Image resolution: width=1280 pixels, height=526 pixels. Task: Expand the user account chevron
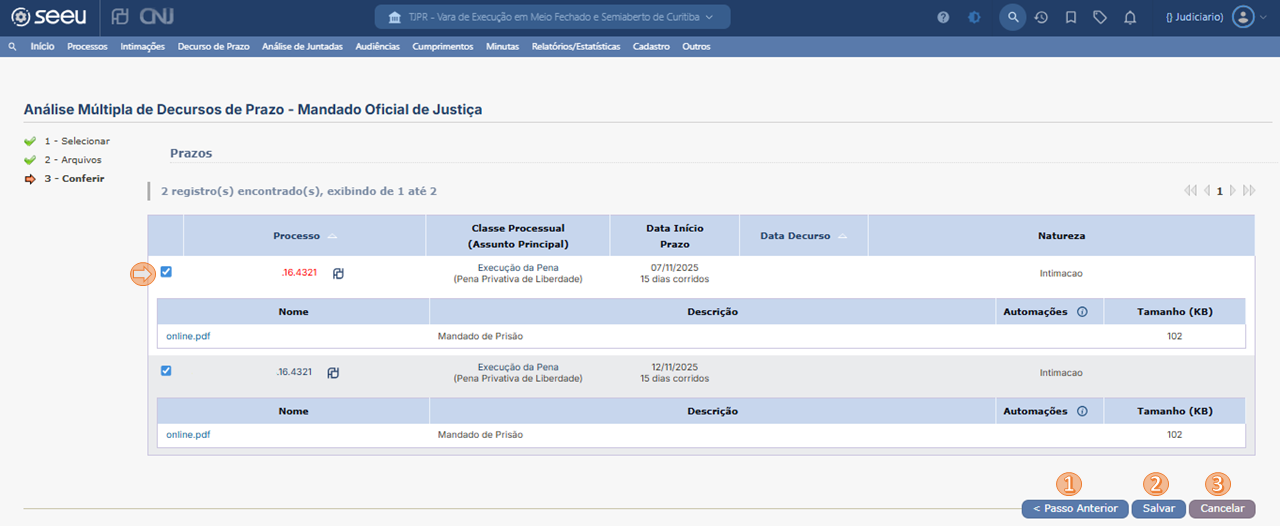click(x=1263, y=18)
